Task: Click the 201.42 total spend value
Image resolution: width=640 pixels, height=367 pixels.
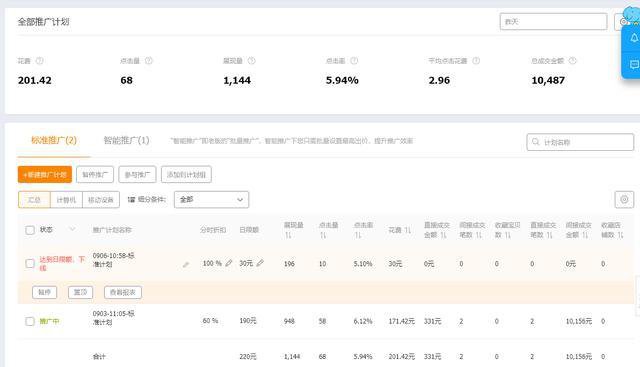Action: point(35,80)
